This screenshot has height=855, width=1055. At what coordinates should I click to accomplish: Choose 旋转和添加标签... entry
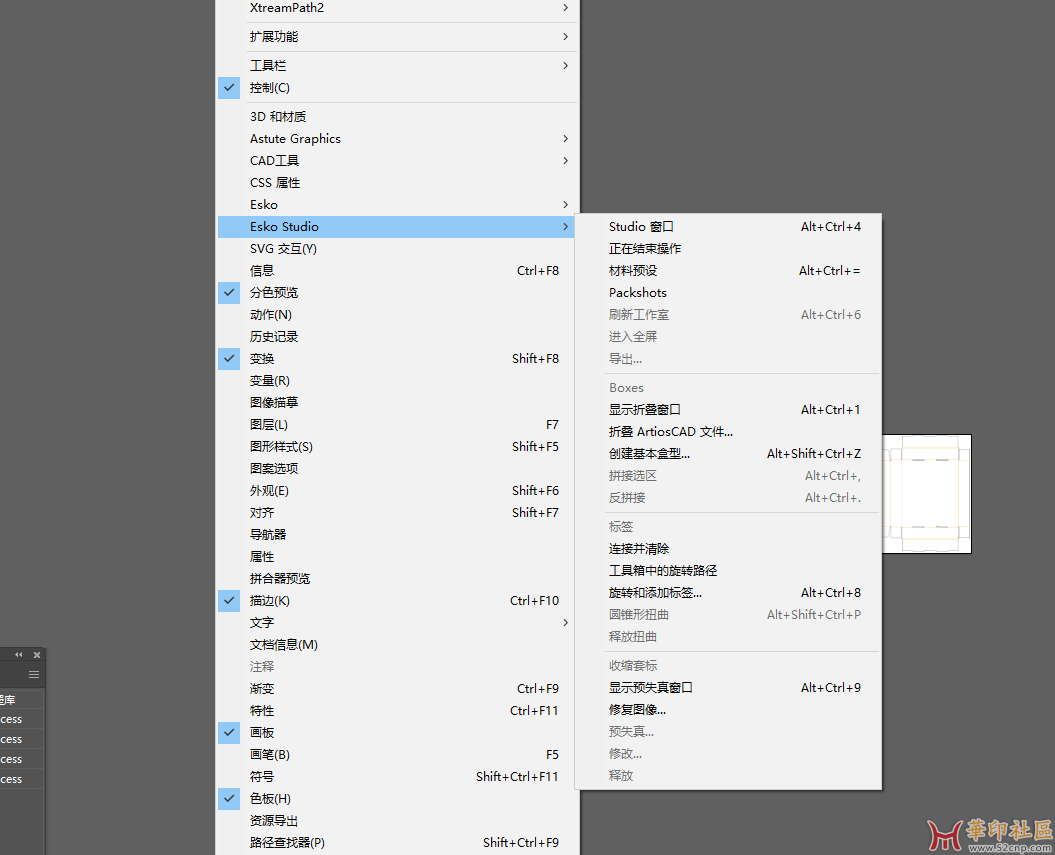tap(728, 593)
